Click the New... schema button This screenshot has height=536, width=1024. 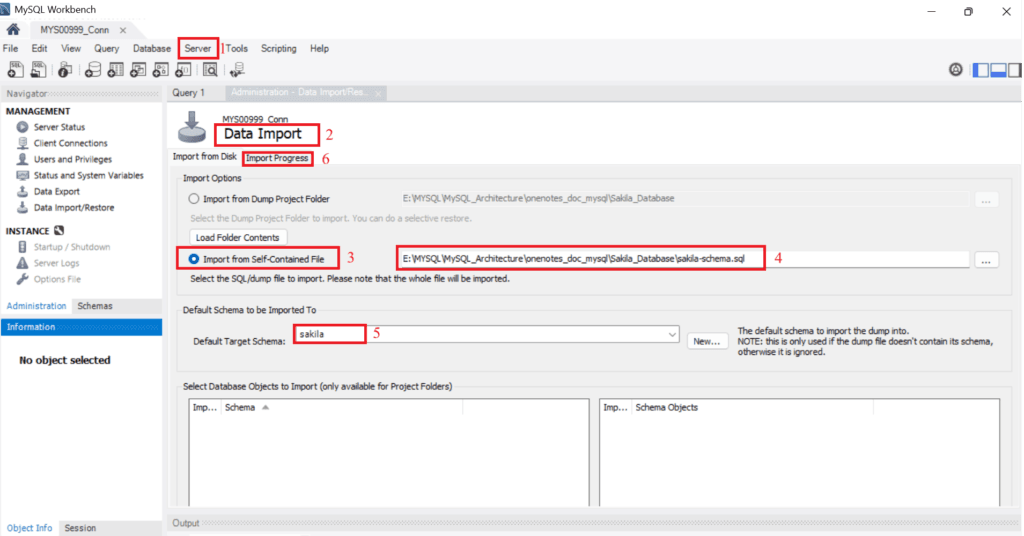pyautogui.click(x=707, y=341)
